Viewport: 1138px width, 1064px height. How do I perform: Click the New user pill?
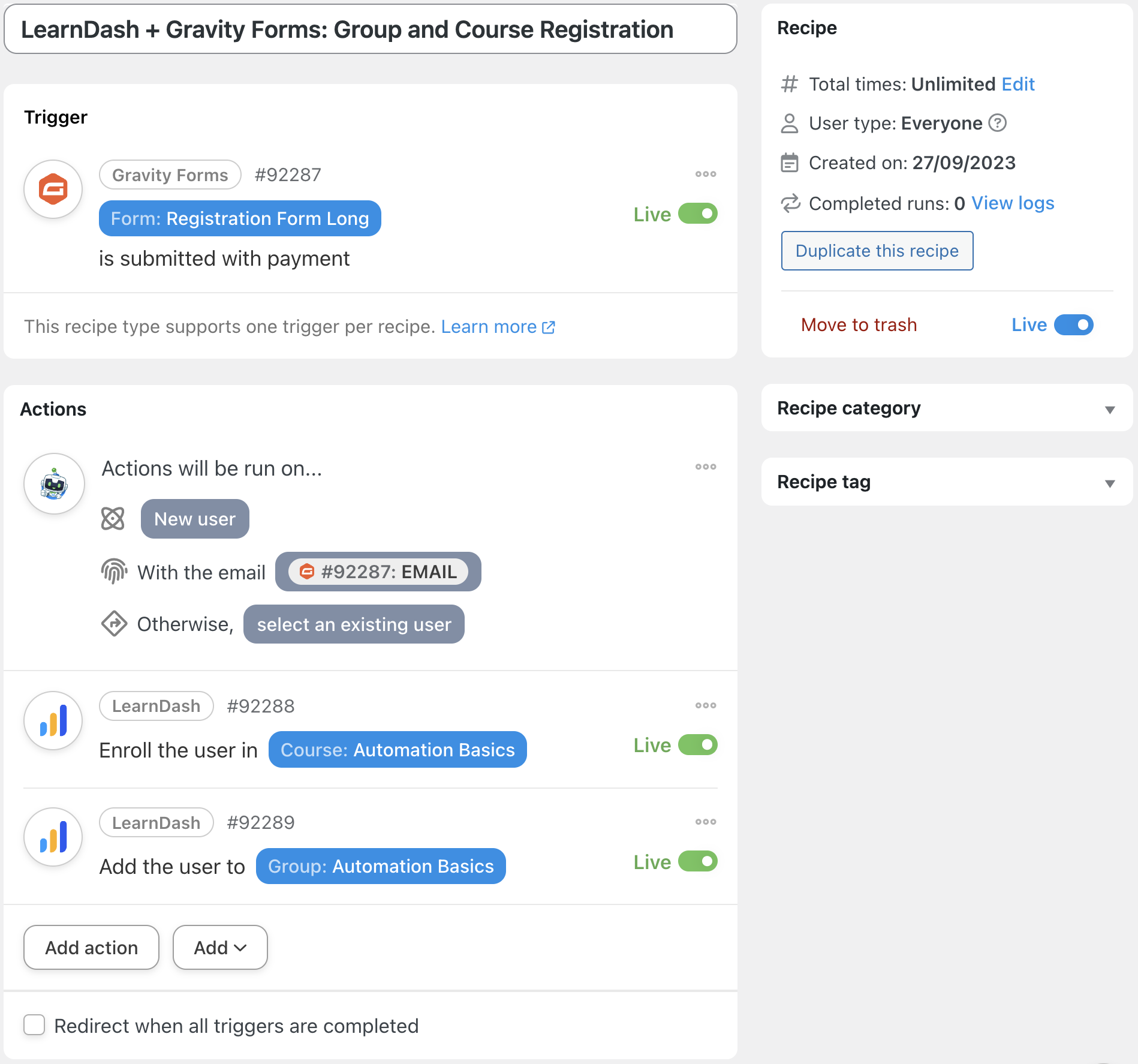point(195,519)
